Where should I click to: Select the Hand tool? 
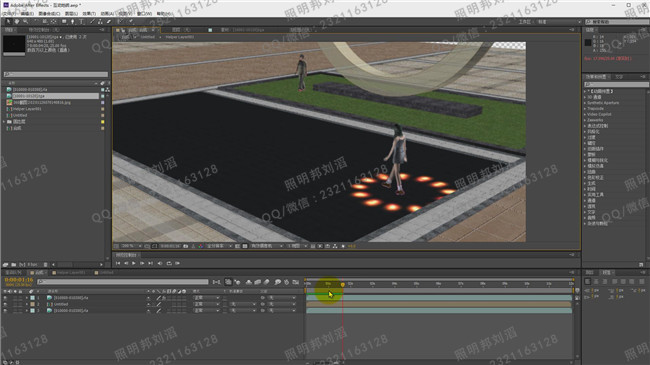17,22
